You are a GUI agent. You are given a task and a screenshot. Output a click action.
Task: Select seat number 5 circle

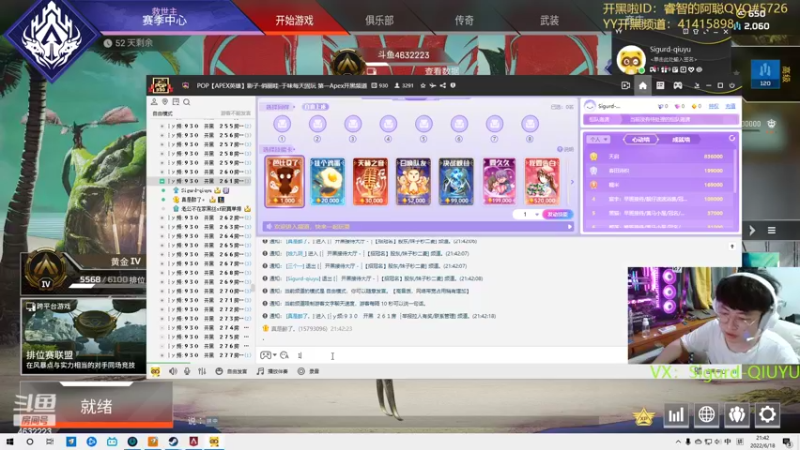click(423, 123)
